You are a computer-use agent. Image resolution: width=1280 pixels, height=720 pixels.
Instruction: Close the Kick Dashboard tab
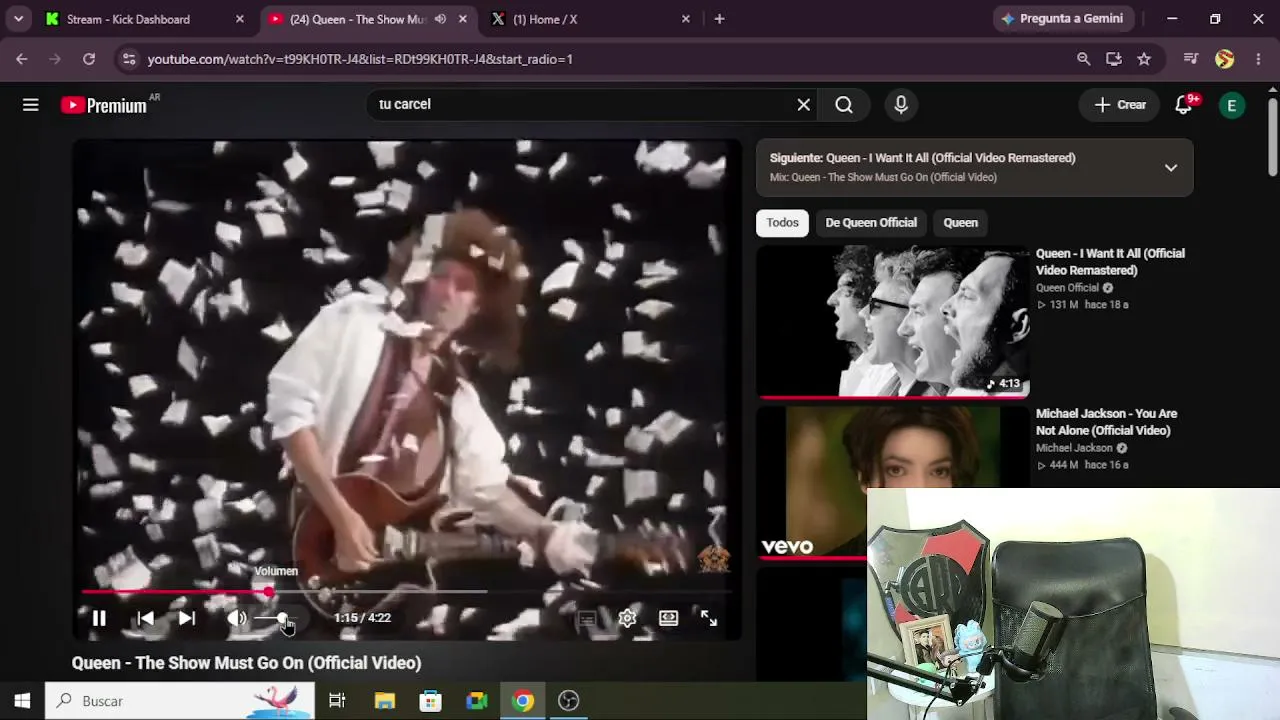240,19
